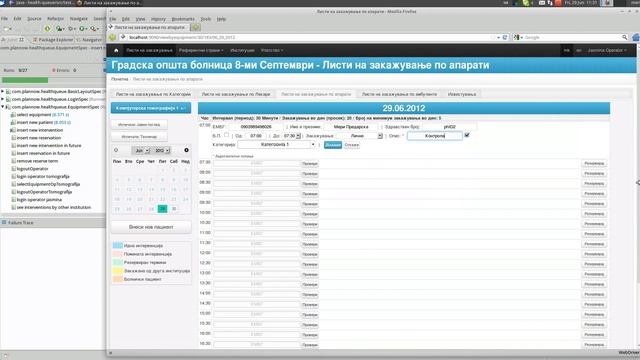Toggle the Б.П. checkbox in the appointment form
The image size is (640, 360).
pyautogui.click(x=226, y=135)
